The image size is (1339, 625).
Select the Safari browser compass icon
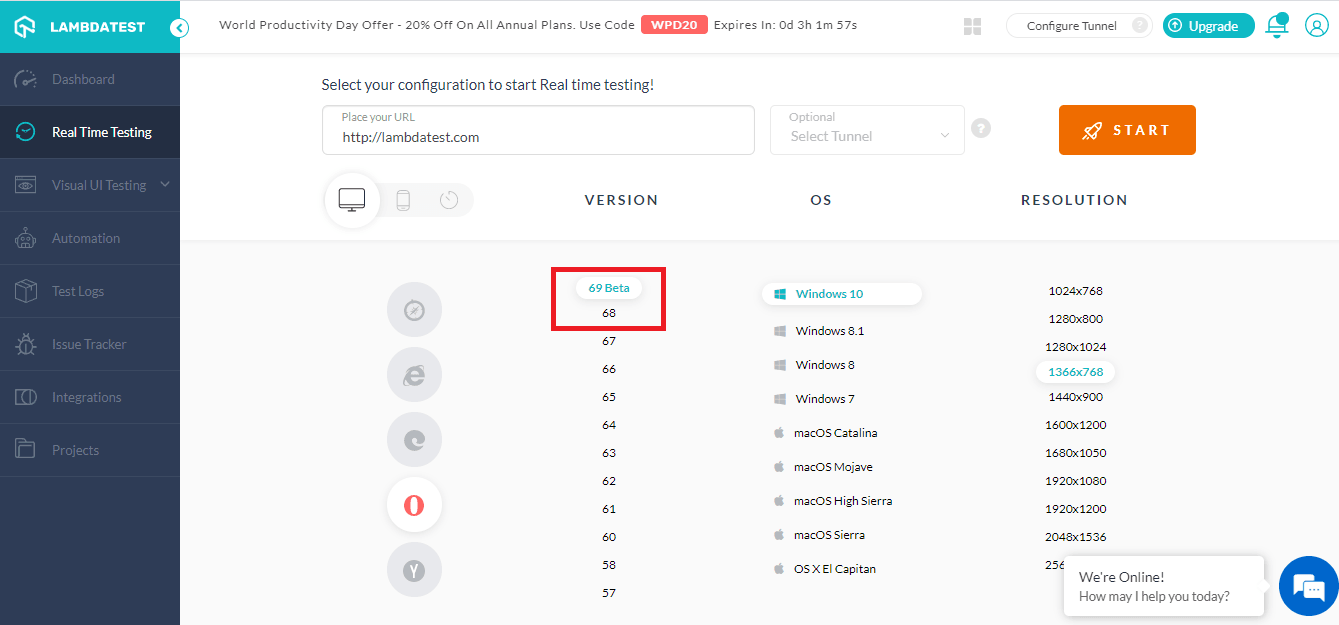click(414, 309)
